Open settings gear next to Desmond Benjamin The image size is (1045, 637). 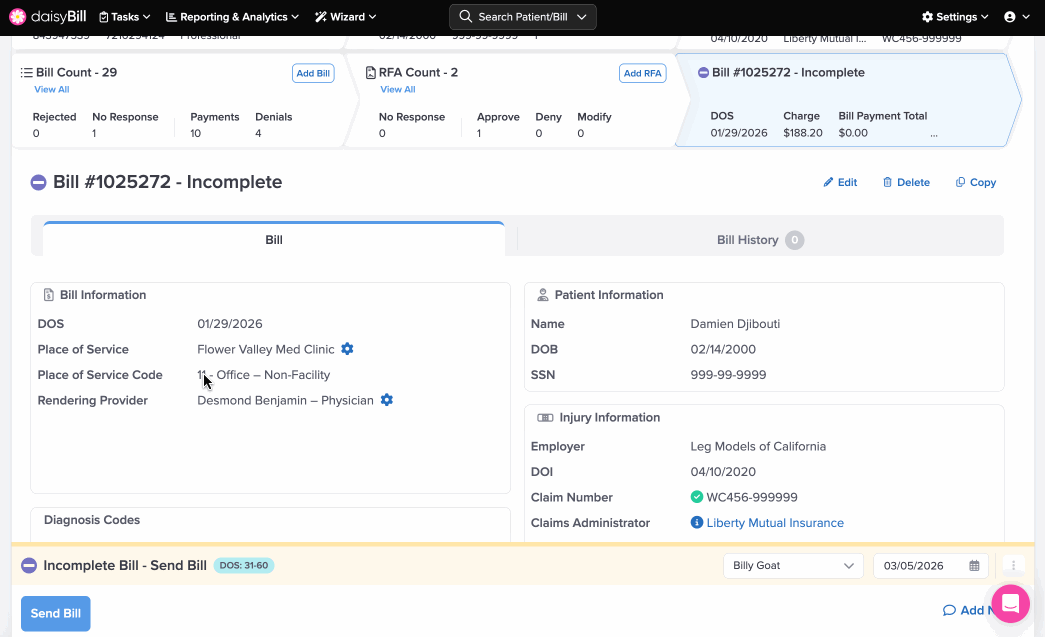click(x=387, y=400)
